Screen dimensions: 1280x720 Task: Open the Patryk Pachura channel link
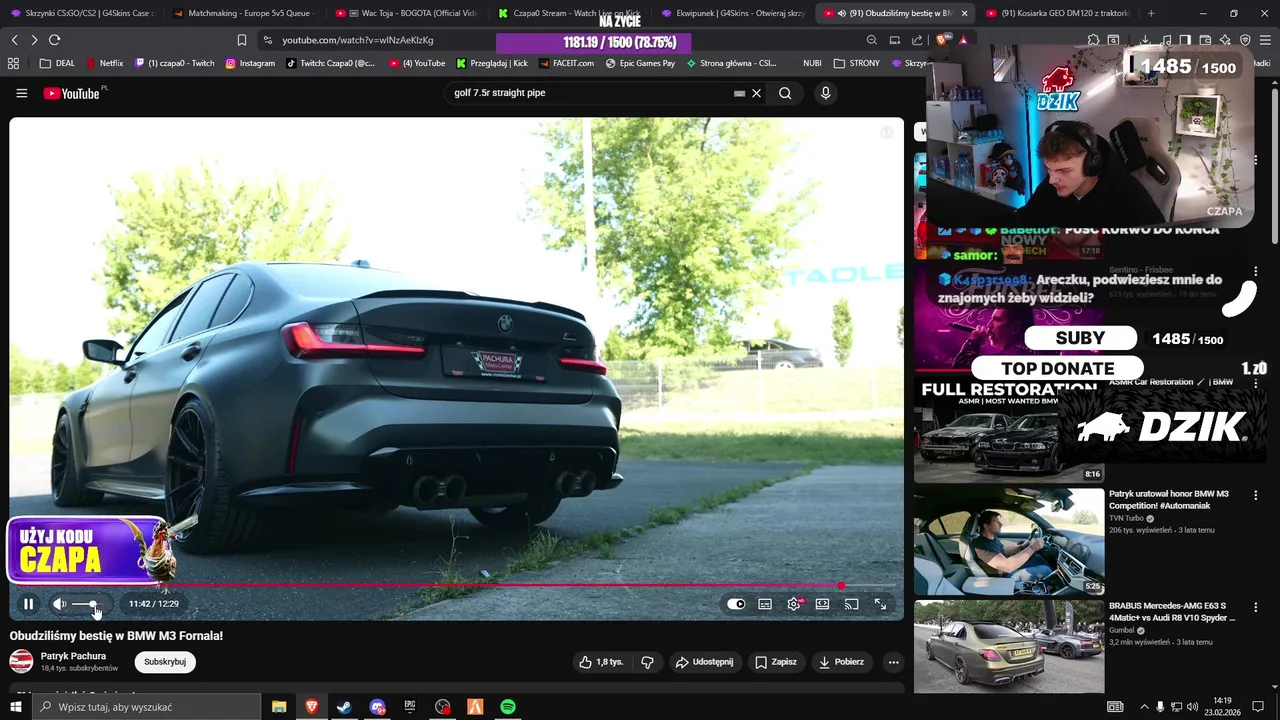(73, 656)
